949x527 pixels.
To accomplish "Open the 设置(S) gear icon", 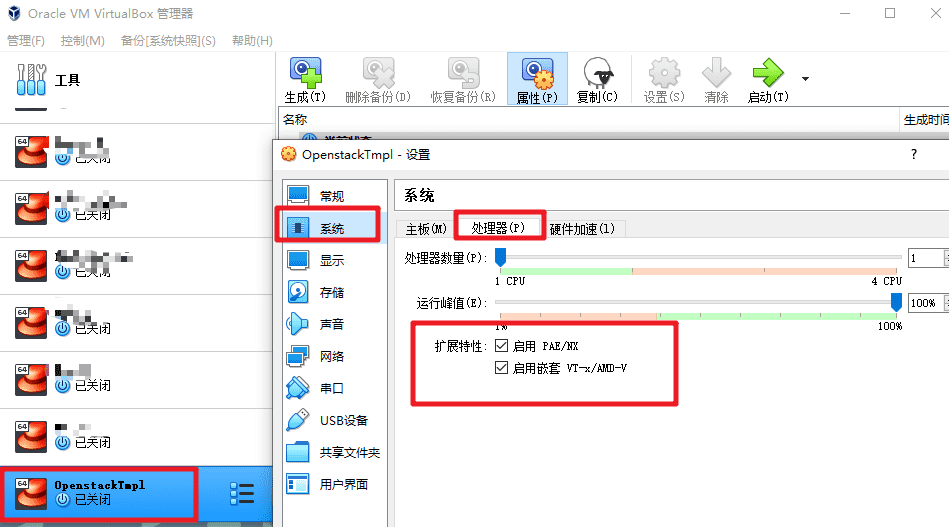I will pos(664,73).
